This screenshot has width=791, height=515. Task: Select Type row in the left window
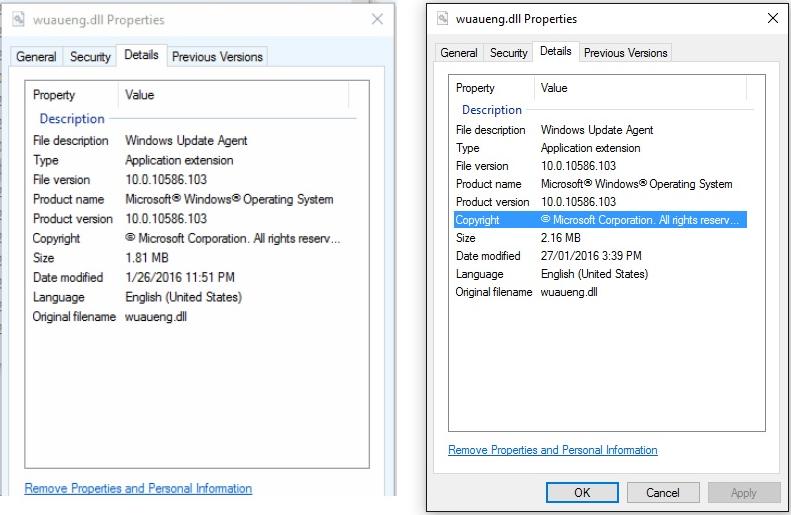pos(187,160)
